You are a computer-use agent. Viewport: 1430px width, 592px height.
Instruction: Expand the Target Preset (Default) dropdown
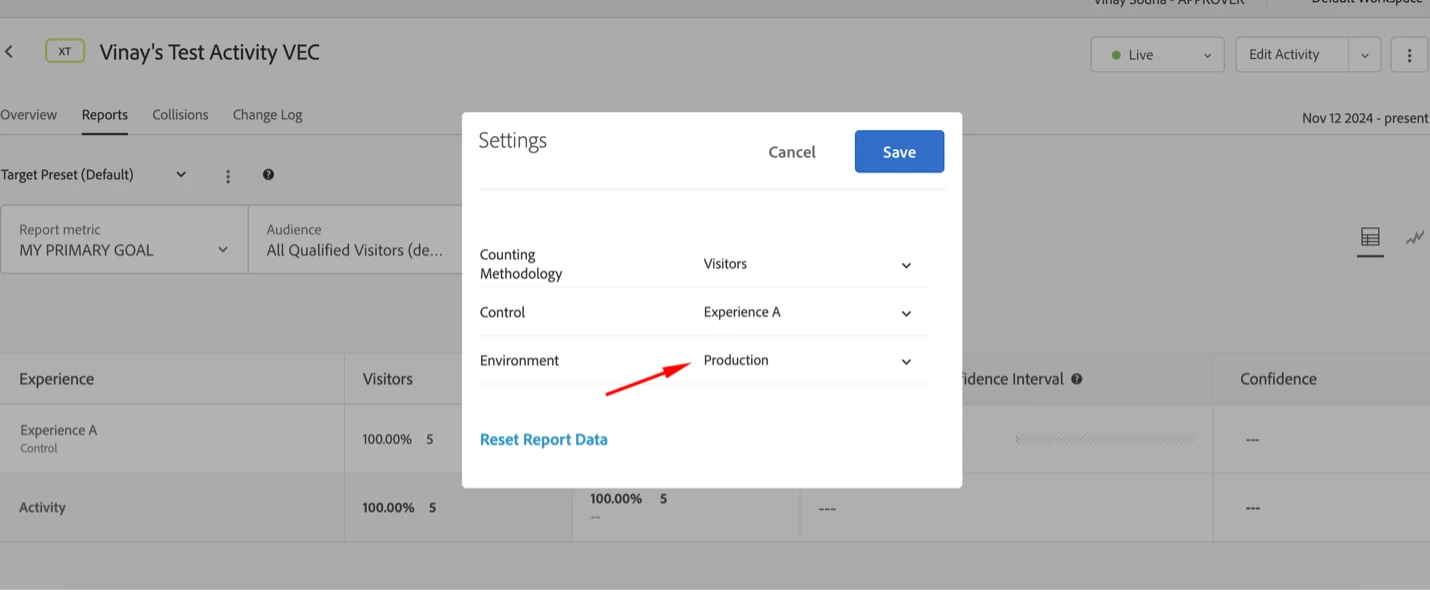pos(94,175)
